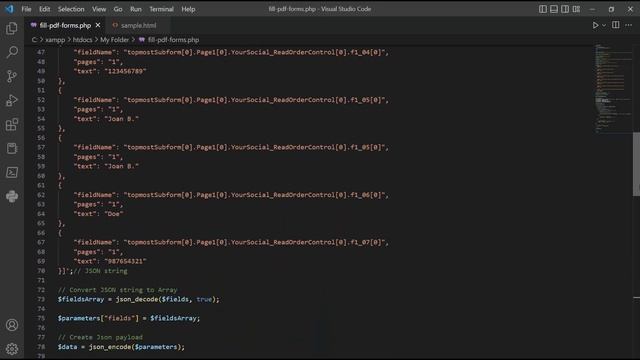Screen dimensions: 640x360
Task: Click the $parameters["fields"] assignment line
Action: (129, 318)
